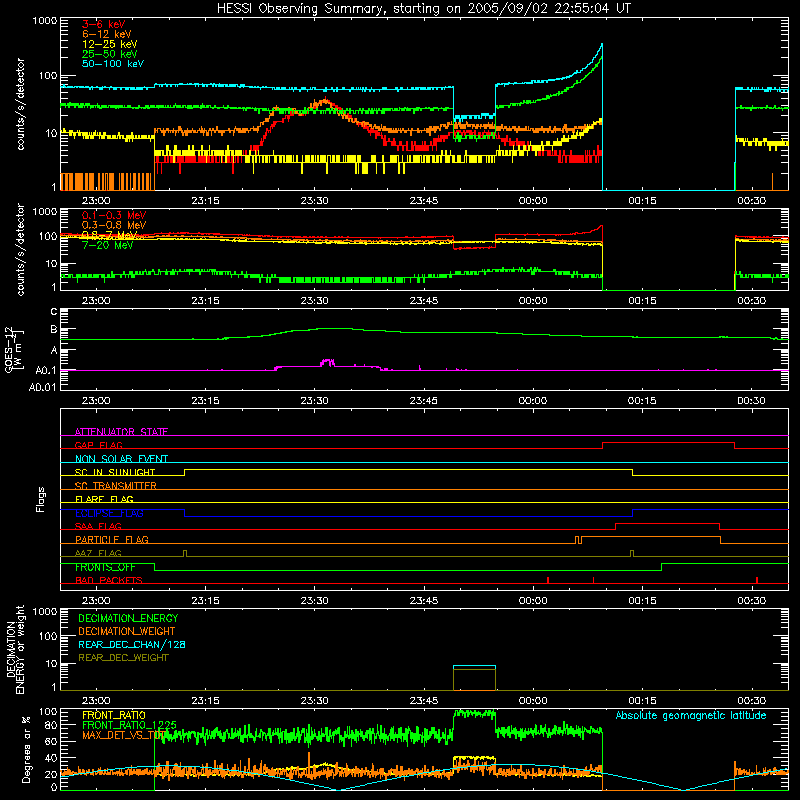Image resolution: width=800 pixels, height=800 pixels.
Task: Click the '0.8-7 MeV' legend label
Action: coord(110,235)
